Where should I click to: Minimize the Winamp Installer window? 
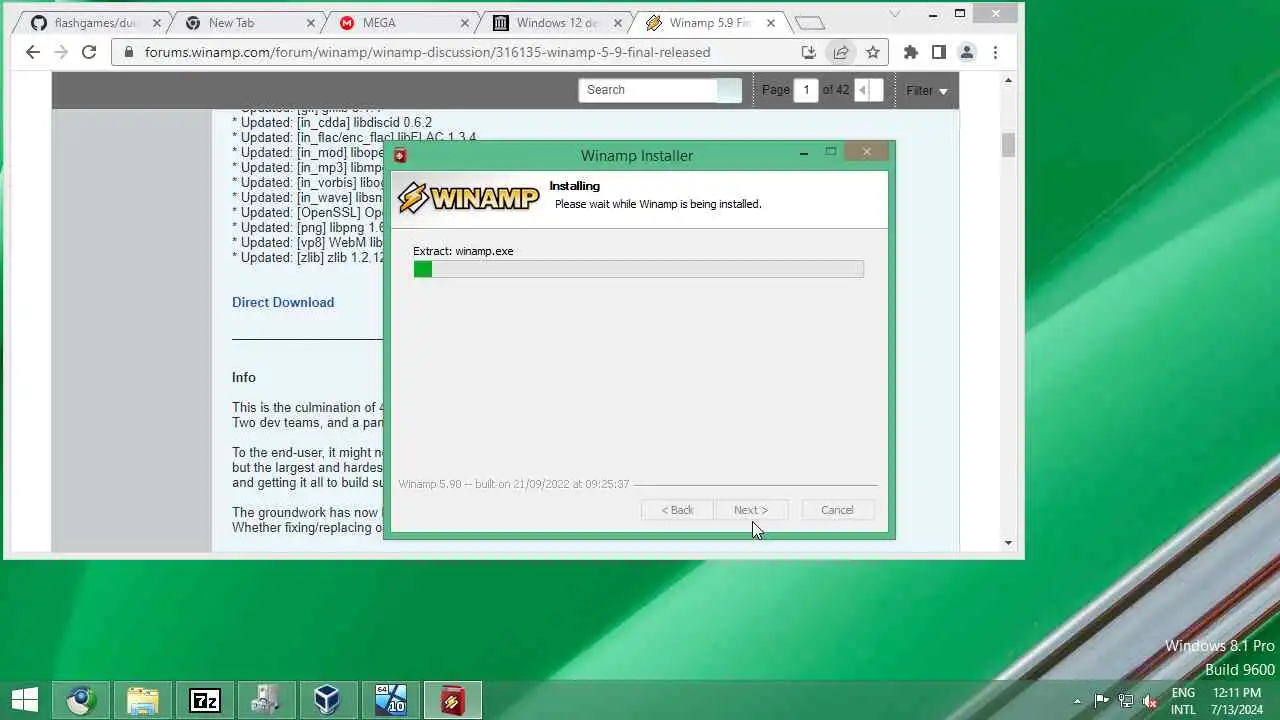point(804,153)
